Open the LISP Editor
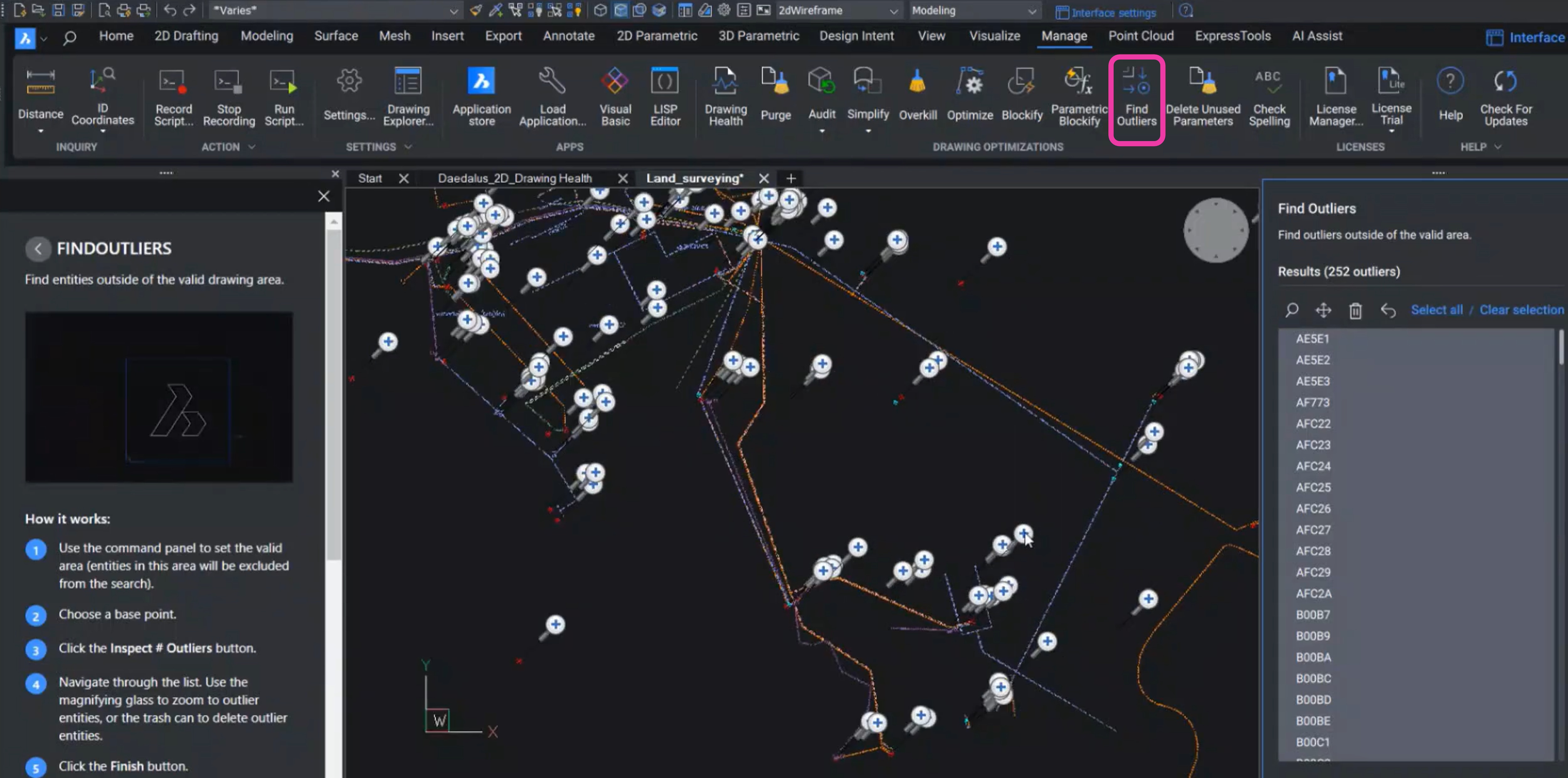Screen dimensions: 1568x778 665,94
